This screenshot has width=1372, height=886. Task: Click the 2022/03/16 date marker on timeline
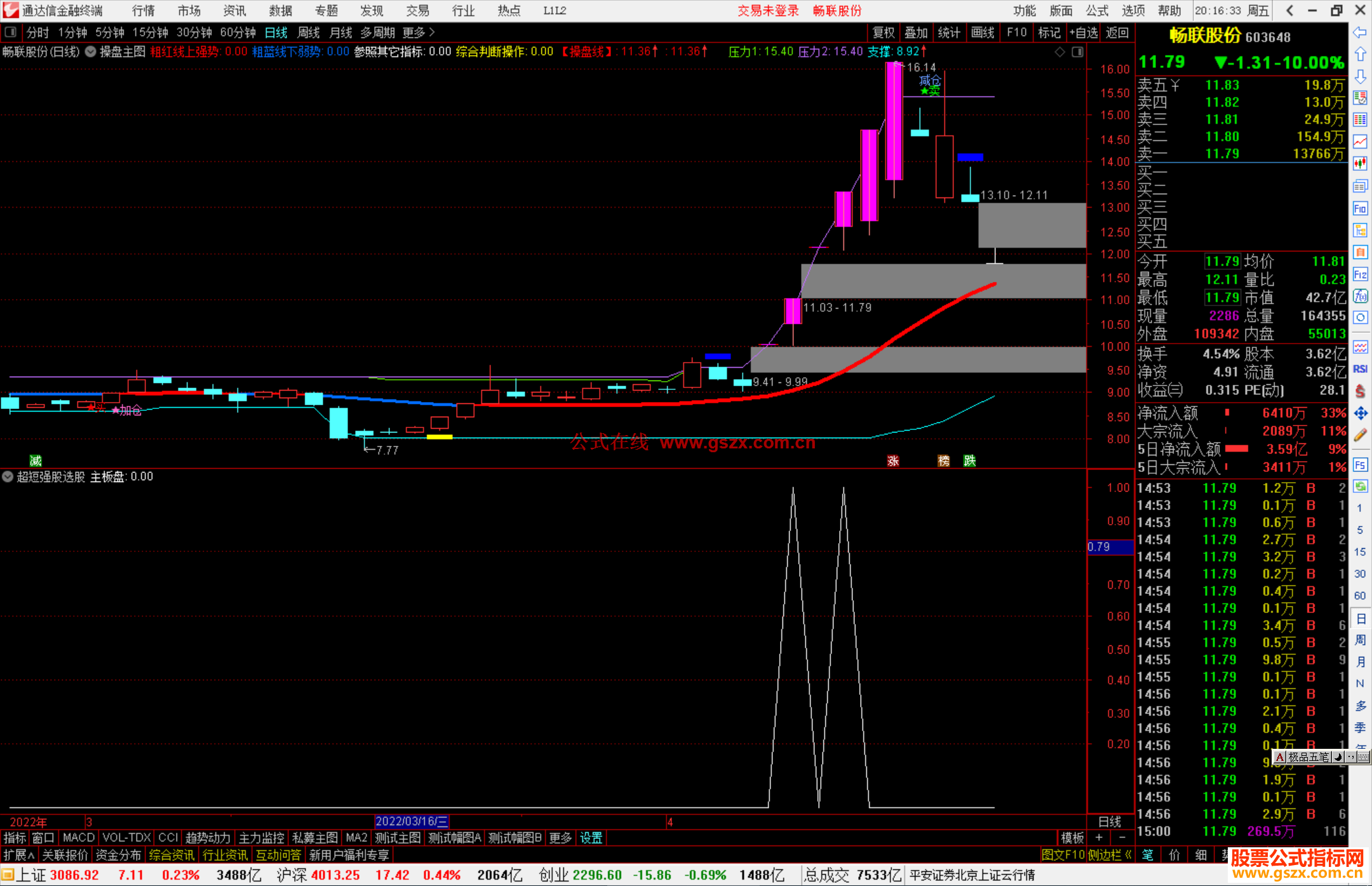412,821
